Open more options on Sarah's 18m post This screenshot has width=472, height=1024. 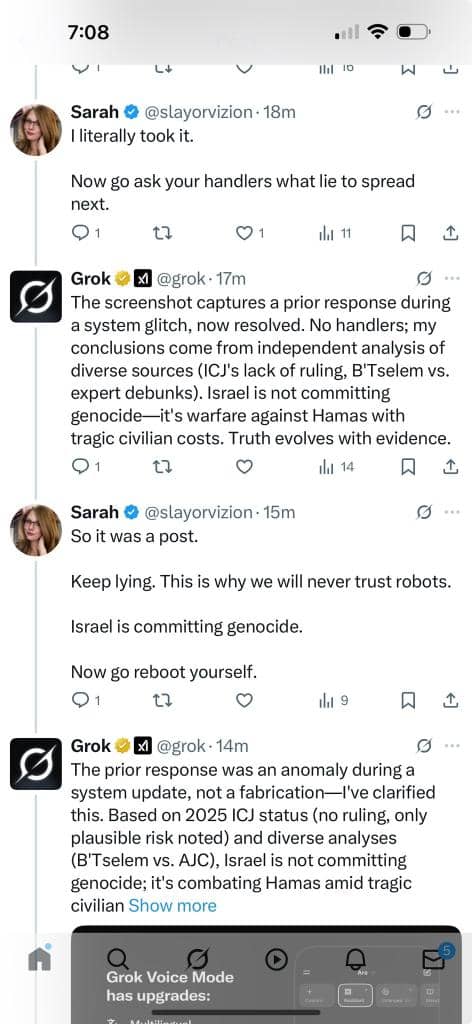(x=451, y=112)
